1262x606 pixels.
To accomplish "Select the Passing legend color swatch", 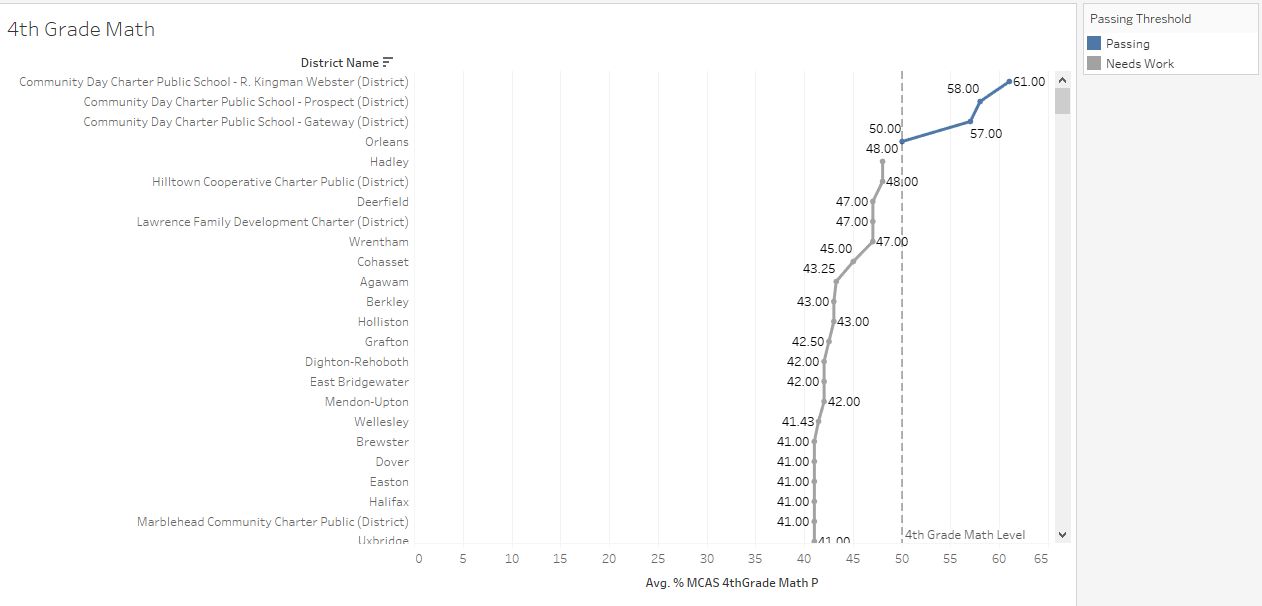I will pyautogui.click(x=1095, y=44).
